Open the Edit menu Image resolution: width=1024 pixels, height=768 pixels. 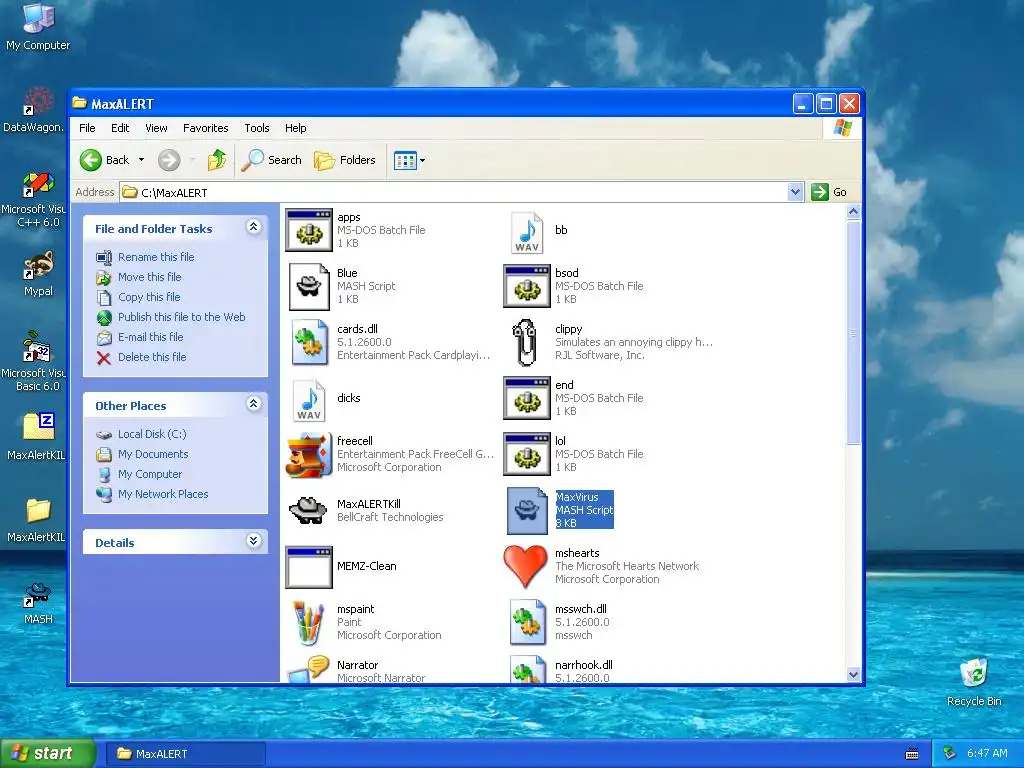click(120, 128)
